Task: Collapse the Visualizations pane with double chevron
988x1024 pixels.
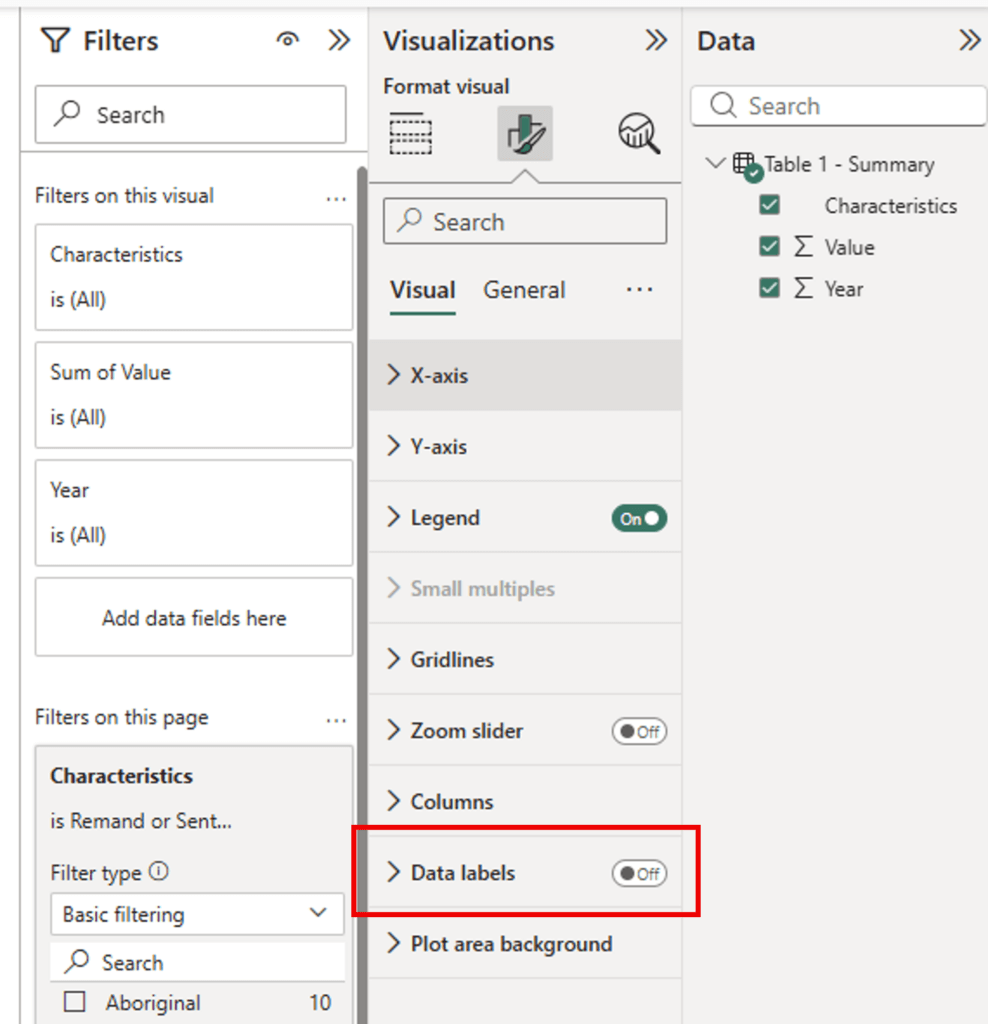Action: point(656,40)
